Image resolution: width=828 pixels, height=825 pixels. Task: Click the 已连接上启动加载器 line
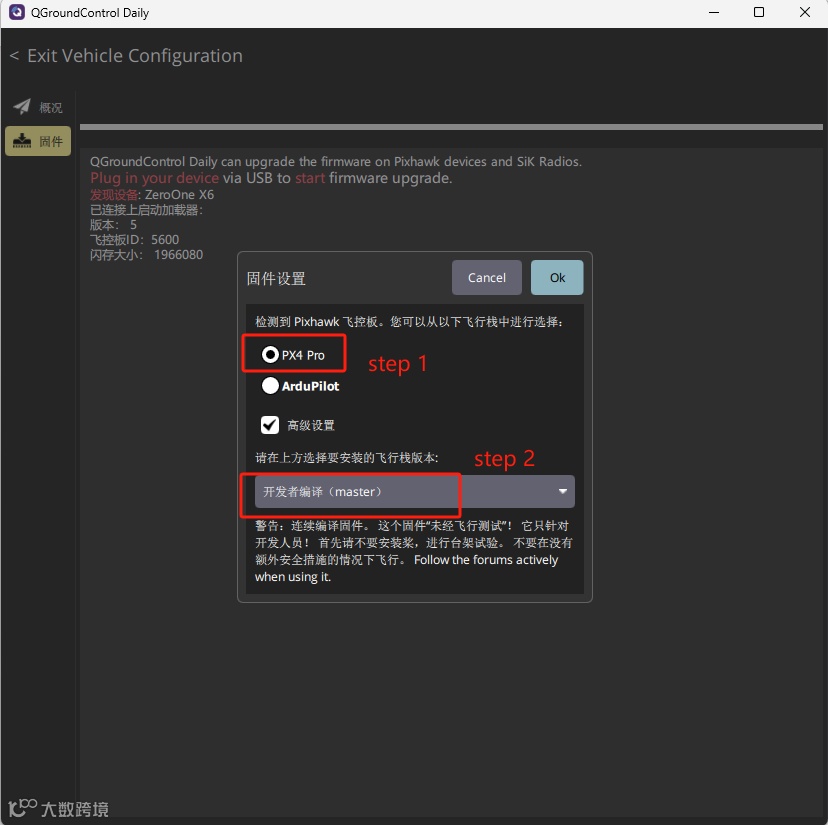(x=146, y=210)
